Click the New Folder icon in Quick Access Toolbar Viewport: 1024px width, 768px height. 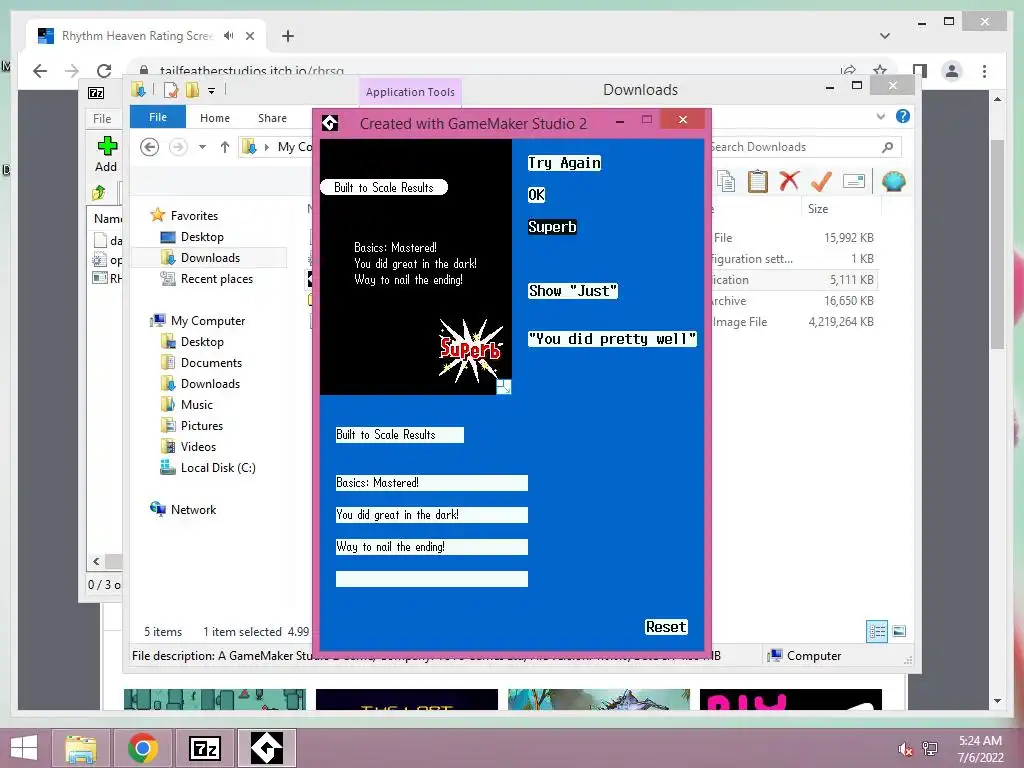192,90
